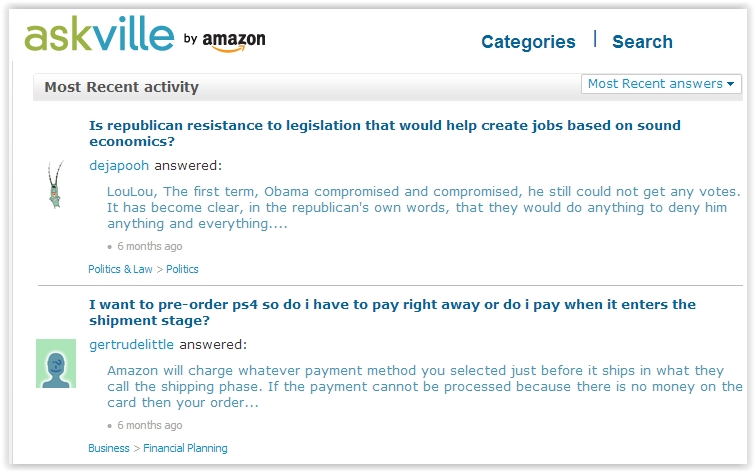Click the Most Recent activity header

click(x=122, y=87)
